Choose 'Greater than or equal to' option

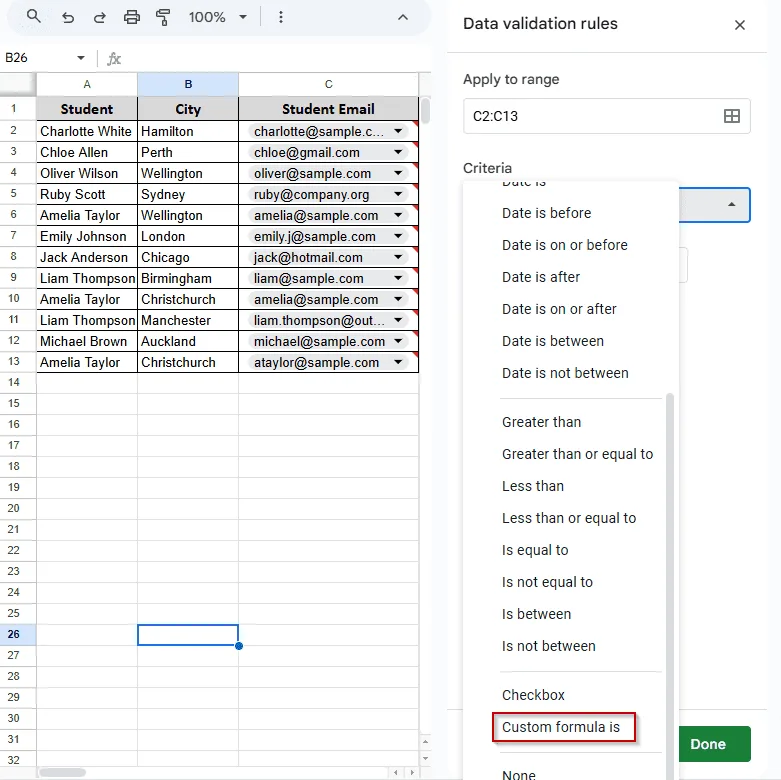coord(577,454)
